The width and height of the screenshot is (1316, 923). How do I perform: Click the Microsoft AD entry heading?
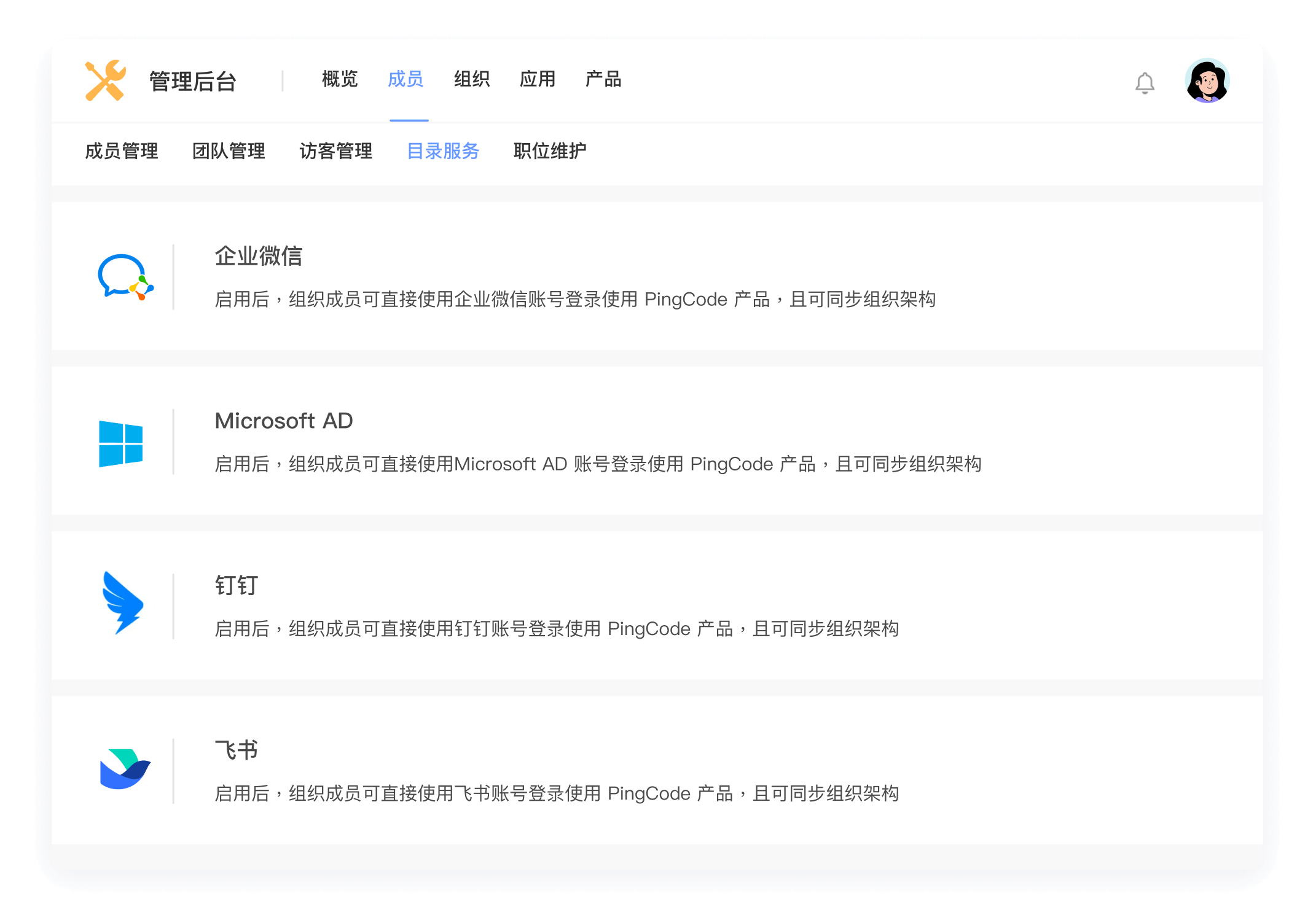pyautogui.click(x=283, y=421)
